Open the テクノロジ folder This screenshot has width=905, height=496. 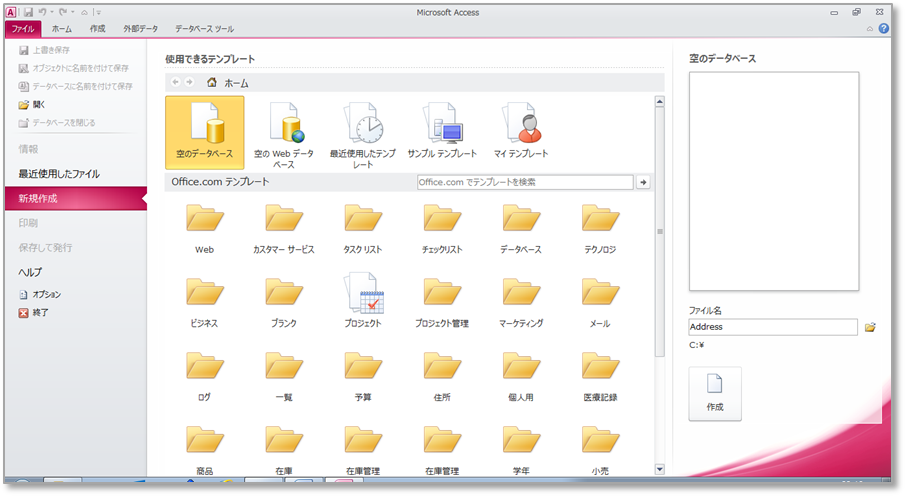pos(600,229)
